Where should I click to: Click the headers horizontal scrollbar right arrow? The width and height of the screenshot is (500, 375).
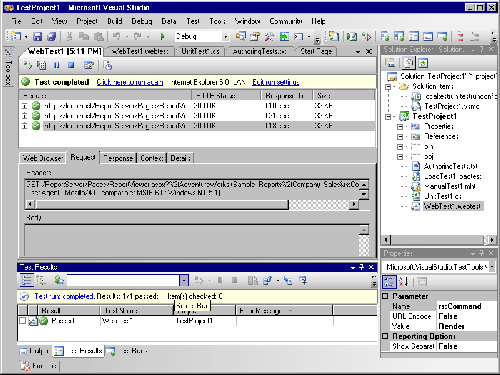point(354,204)
